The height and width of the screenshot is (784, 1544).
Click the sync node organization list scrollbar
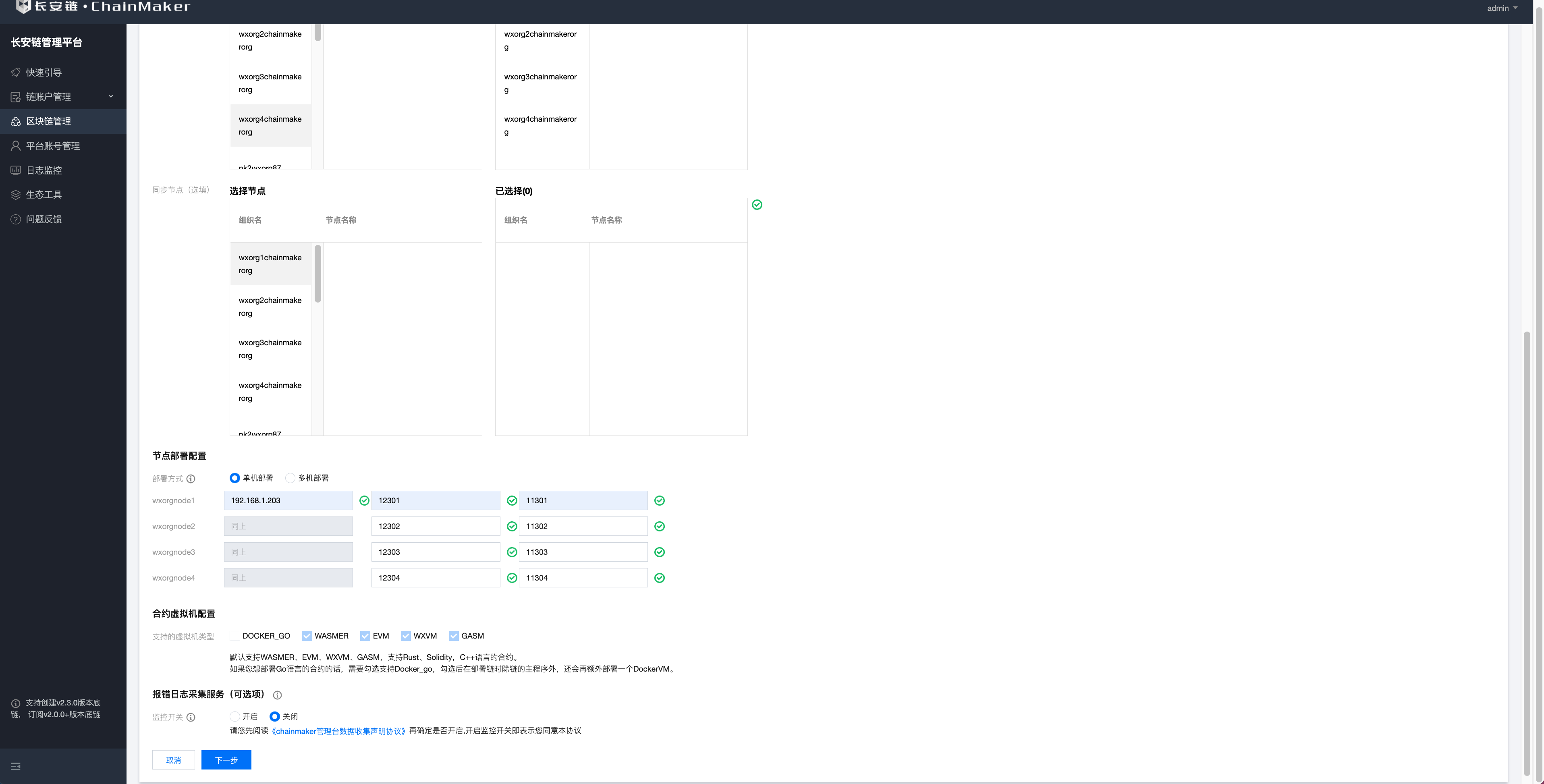click(x=318, y=273)
